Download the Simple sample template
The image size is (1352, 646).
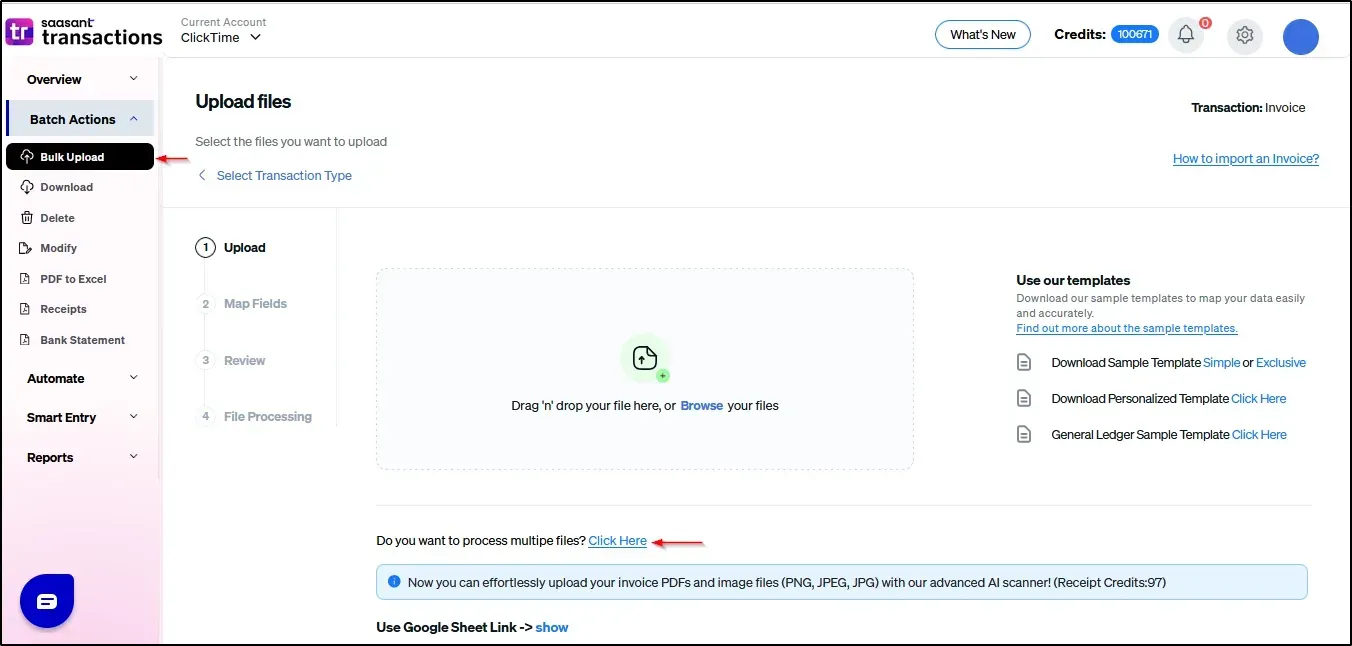1222,363
